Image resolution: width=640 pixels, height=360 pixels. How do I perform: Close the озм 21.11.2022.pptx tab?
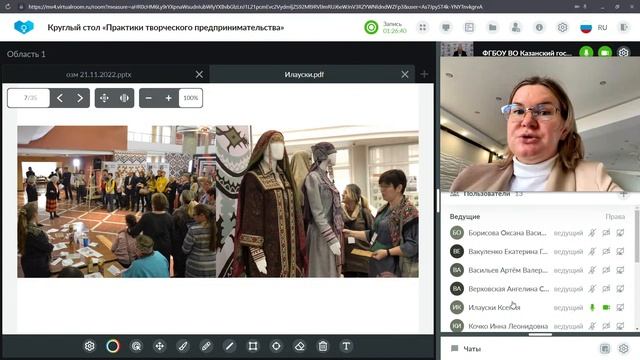tap(199, 75)
